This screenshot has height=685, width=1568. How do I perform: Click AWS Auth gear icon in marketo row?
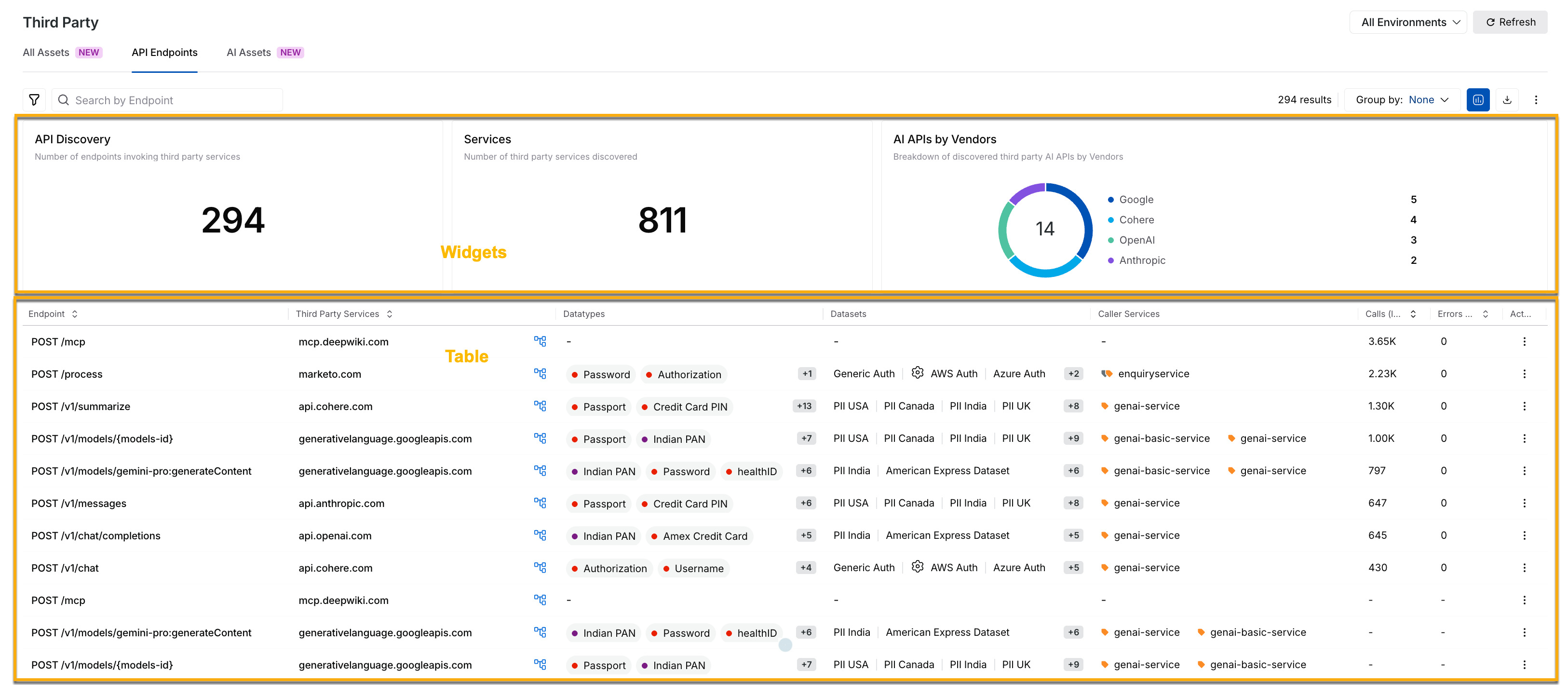(x=917, y=372)
